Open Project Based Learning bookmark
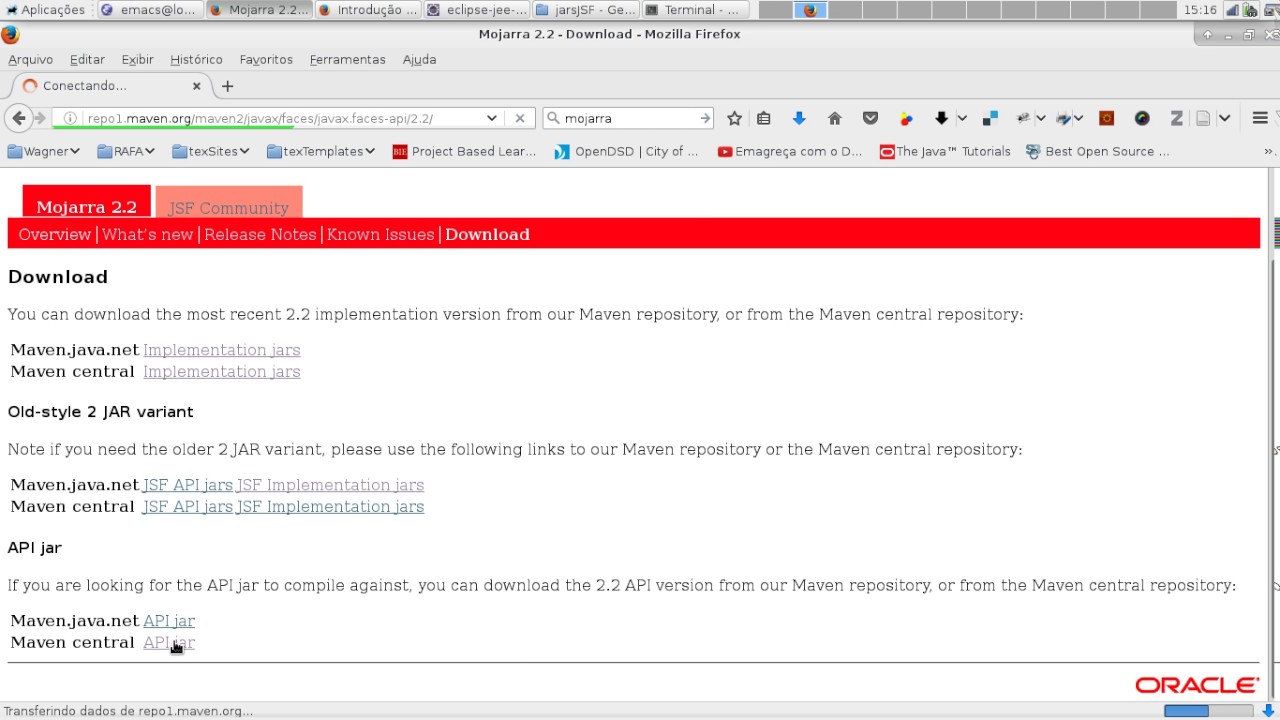This screenshot has width=1280, height=720. click(x=464, y=152)
